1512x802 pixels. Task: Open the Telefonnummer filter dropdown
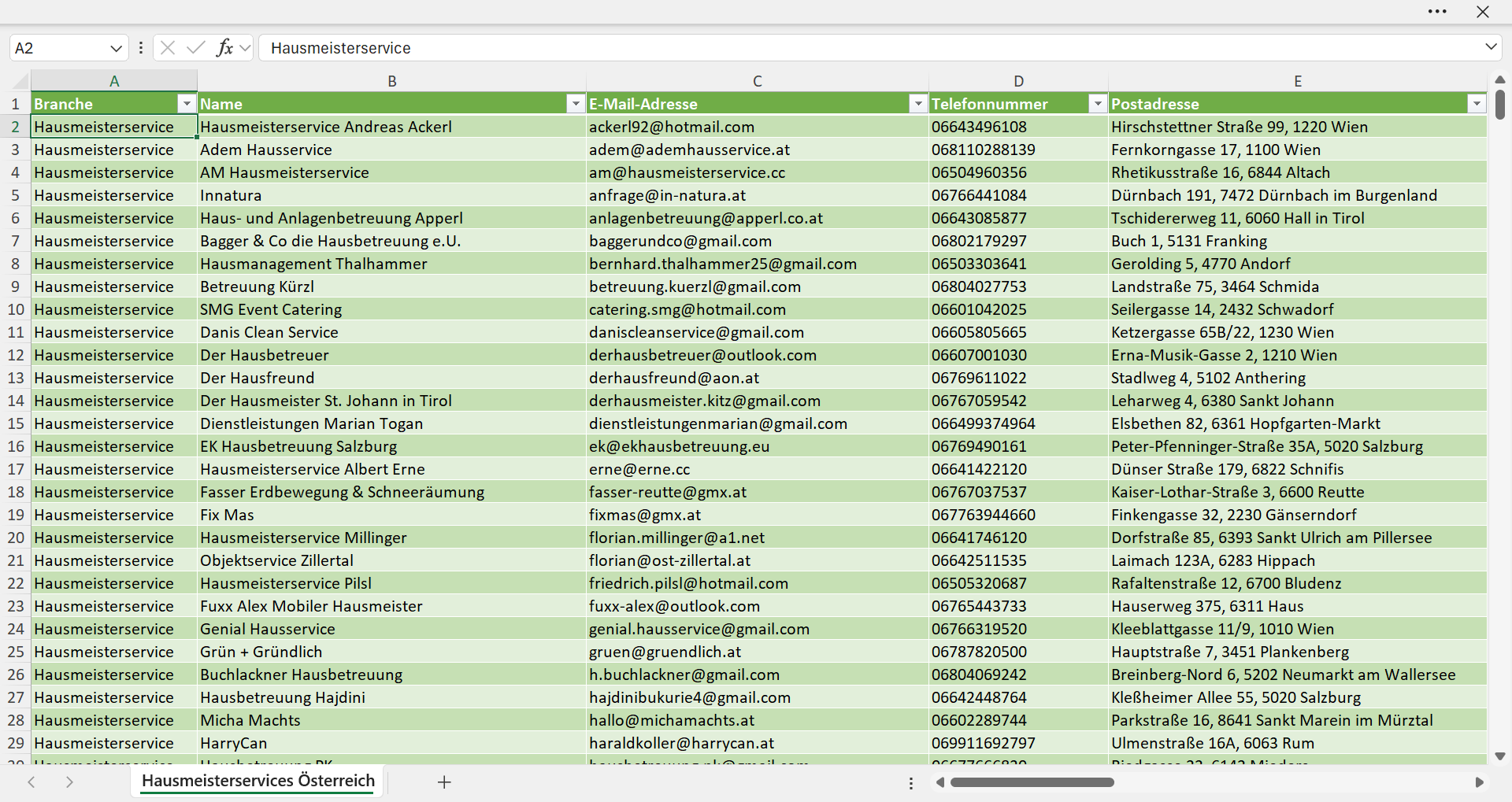[x=1098, y=104]
